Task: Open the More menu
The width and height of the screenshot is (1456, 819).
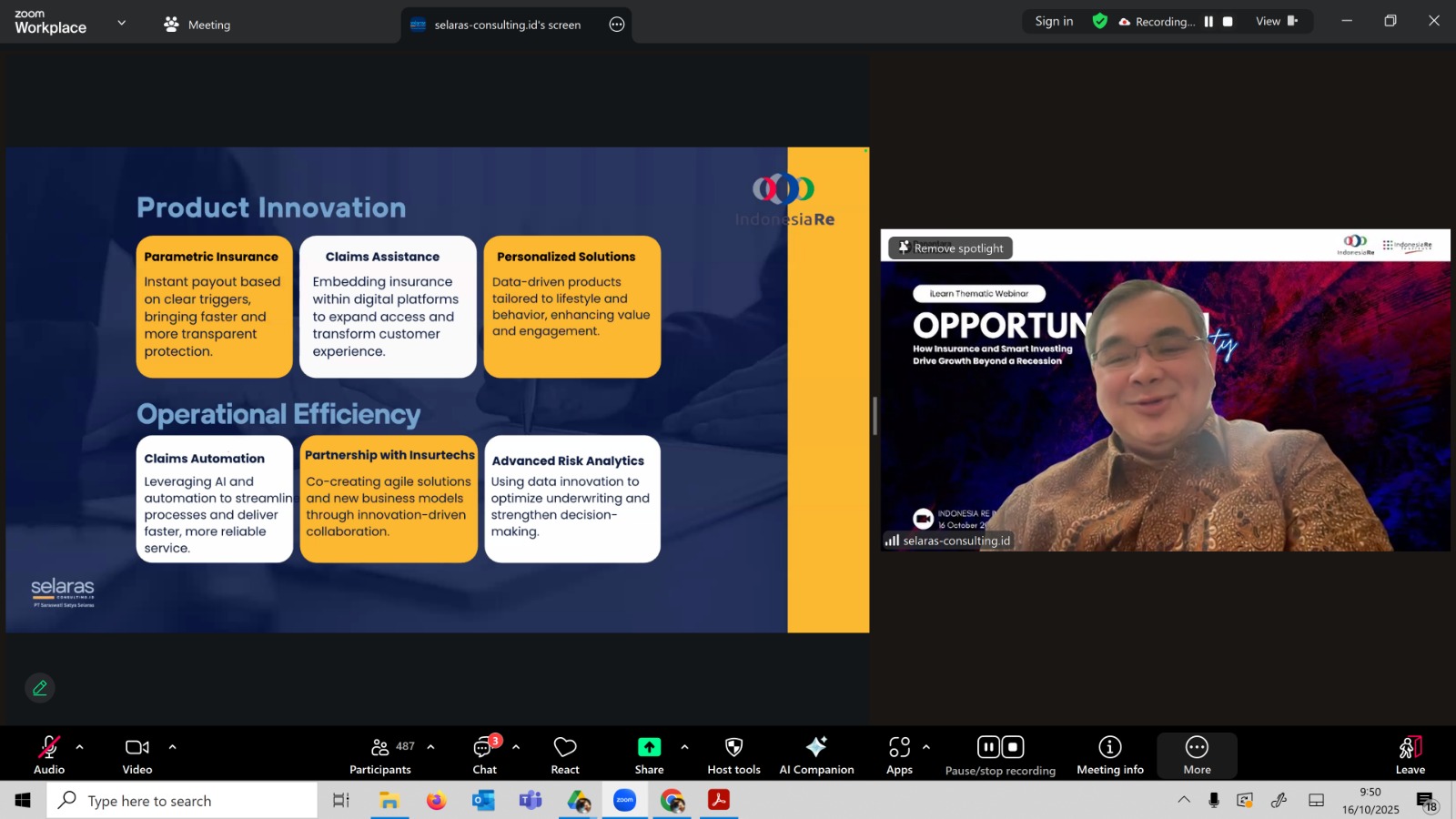Action: coord(1197,755)
